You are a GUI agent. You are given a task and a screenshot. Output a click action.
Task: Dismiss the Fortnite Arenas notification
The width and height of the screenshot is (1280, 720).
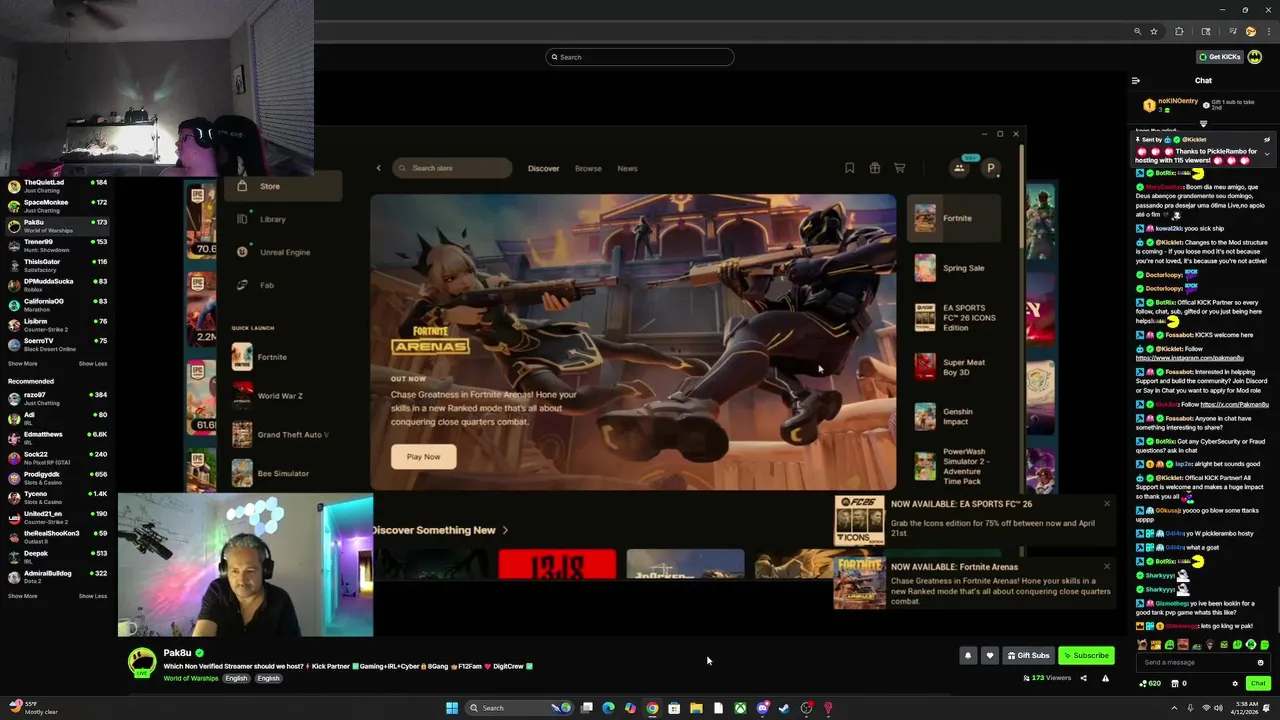point(1107,567)
